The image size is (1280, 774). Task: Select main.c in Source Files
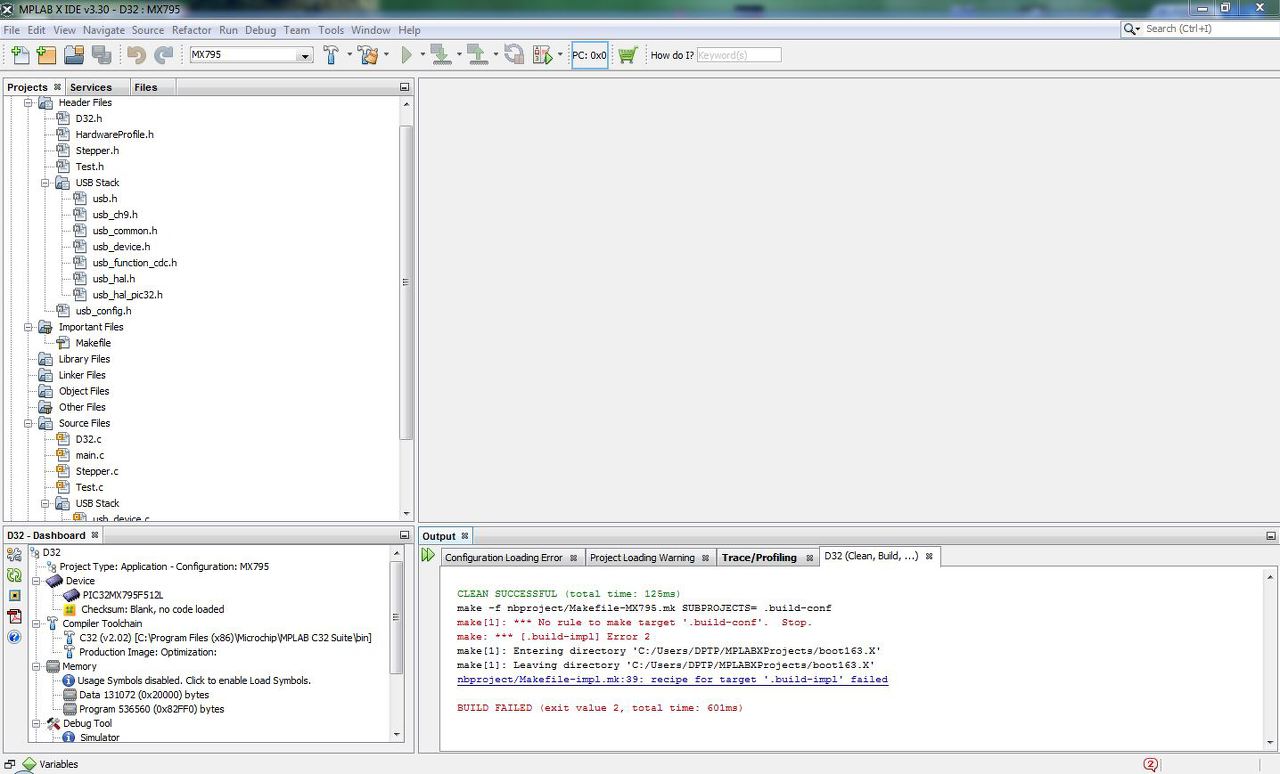pos(90,455)
